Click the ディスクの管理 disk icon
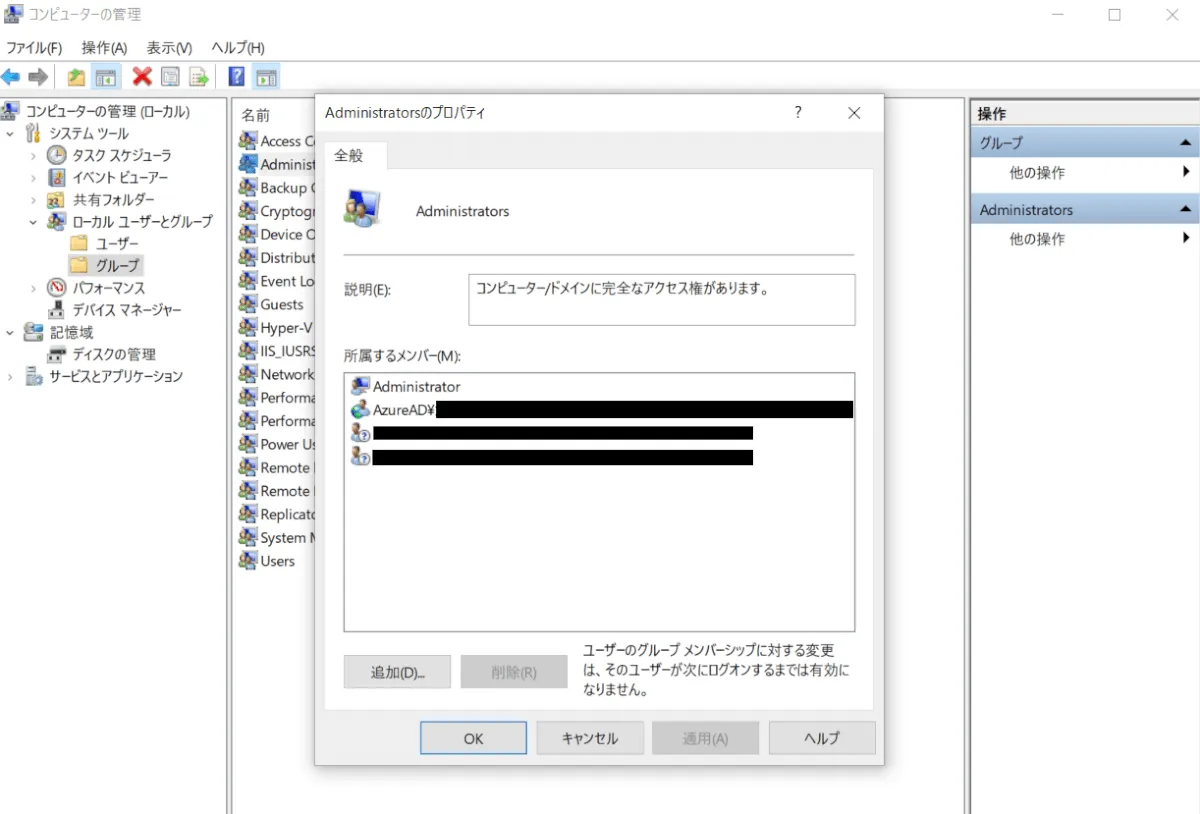The height and width of the screenshot is (814, 1200). pos(57,354)
